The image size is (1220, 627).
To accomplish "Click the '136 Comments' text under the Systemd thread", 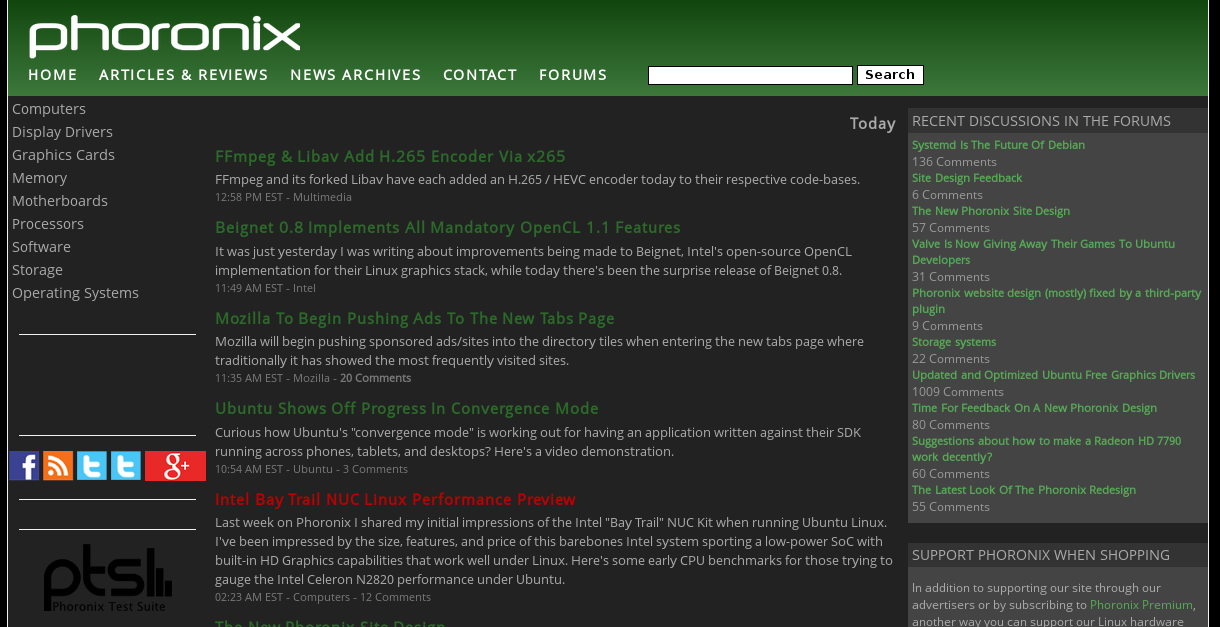I will 954,162.
